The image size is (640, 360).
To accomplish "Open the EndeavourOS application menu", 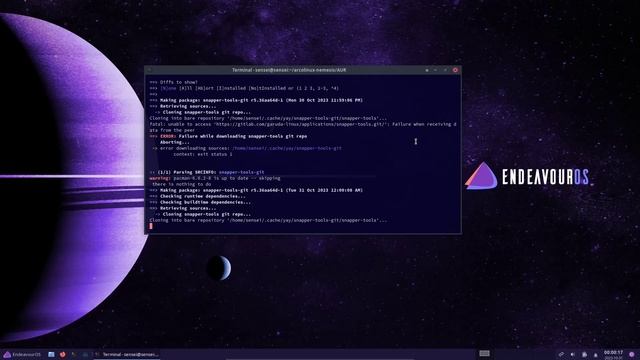I will pyautogui.click(x=22, y=354).
